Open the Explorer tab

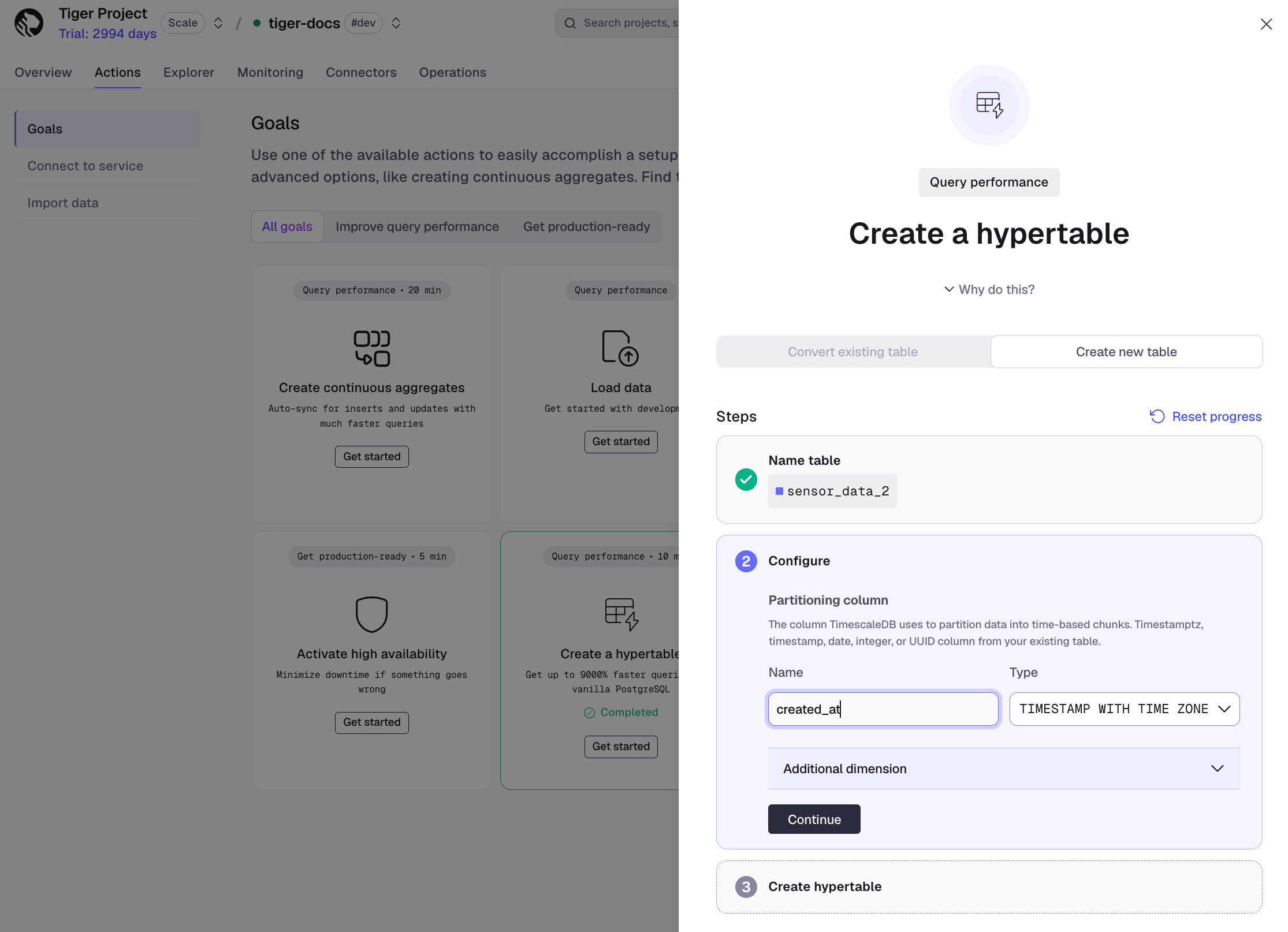point(189,72)
